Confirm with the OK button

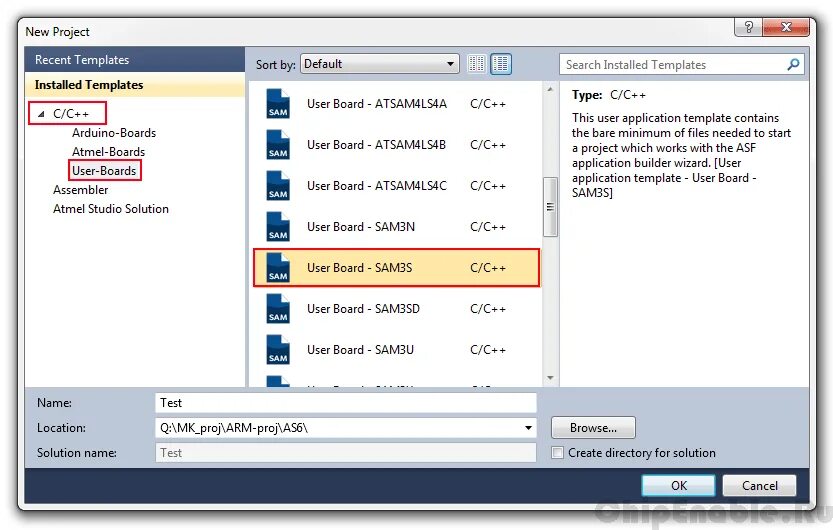coord(678,485)
